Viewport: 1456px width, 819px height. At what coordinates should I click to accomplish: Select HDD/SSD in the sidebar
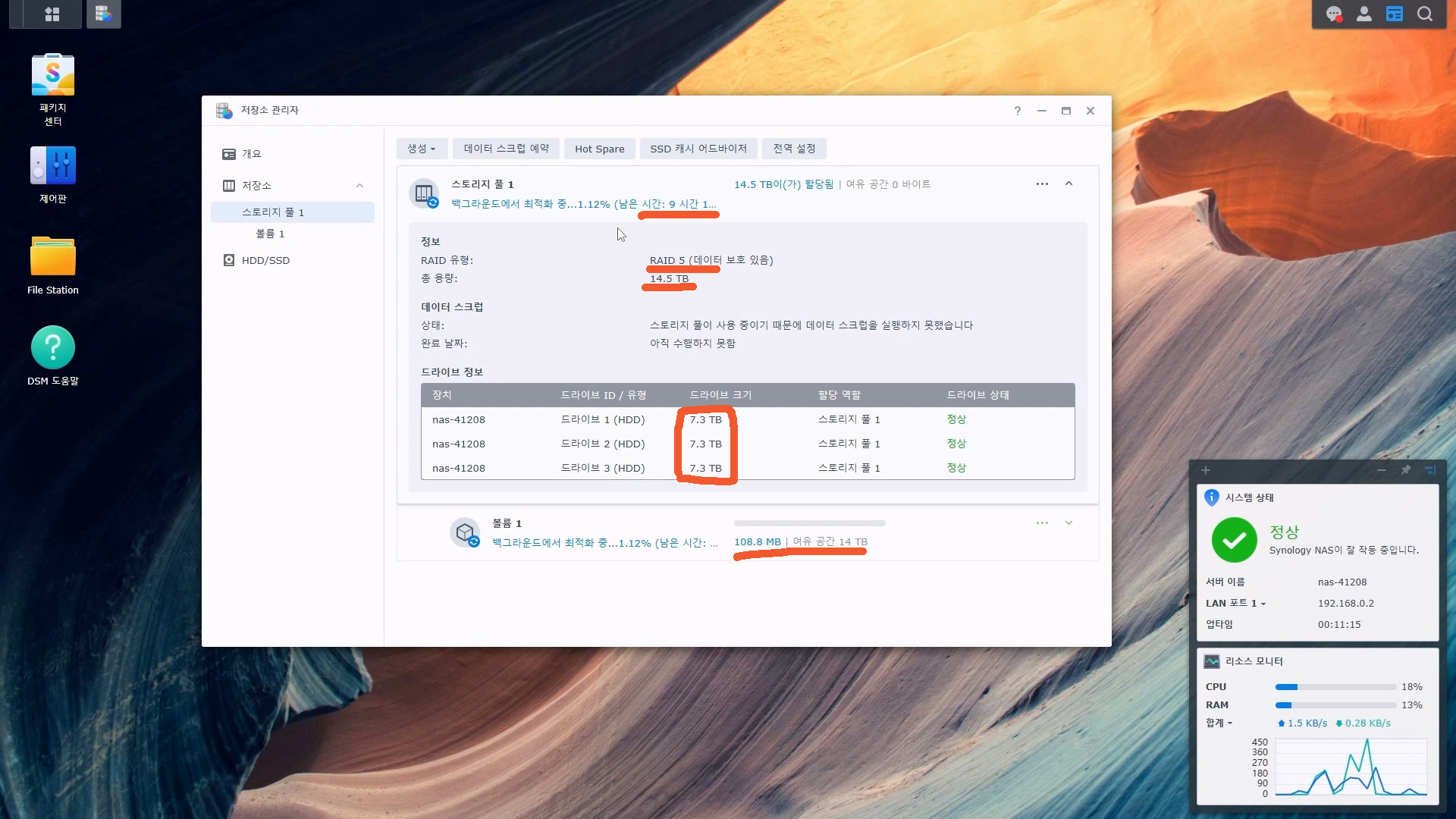(265, 260)
